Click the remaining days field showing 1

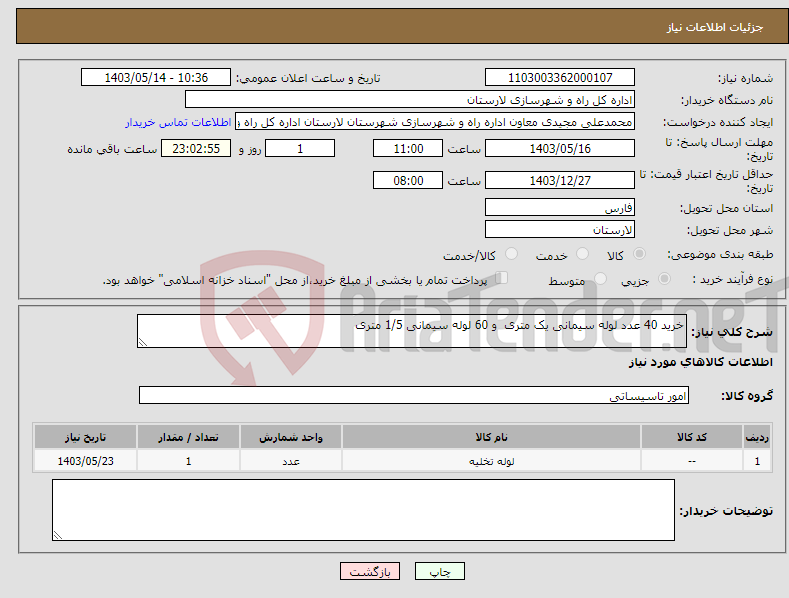pyautogui.click(x=300, y=148)
